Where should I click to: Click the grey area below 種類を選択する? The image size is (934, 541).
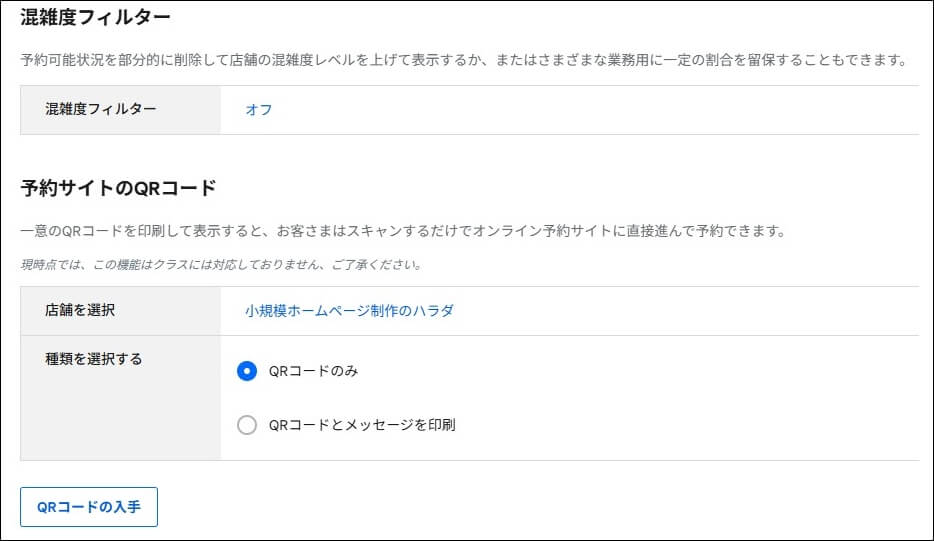tap(120, 417)
